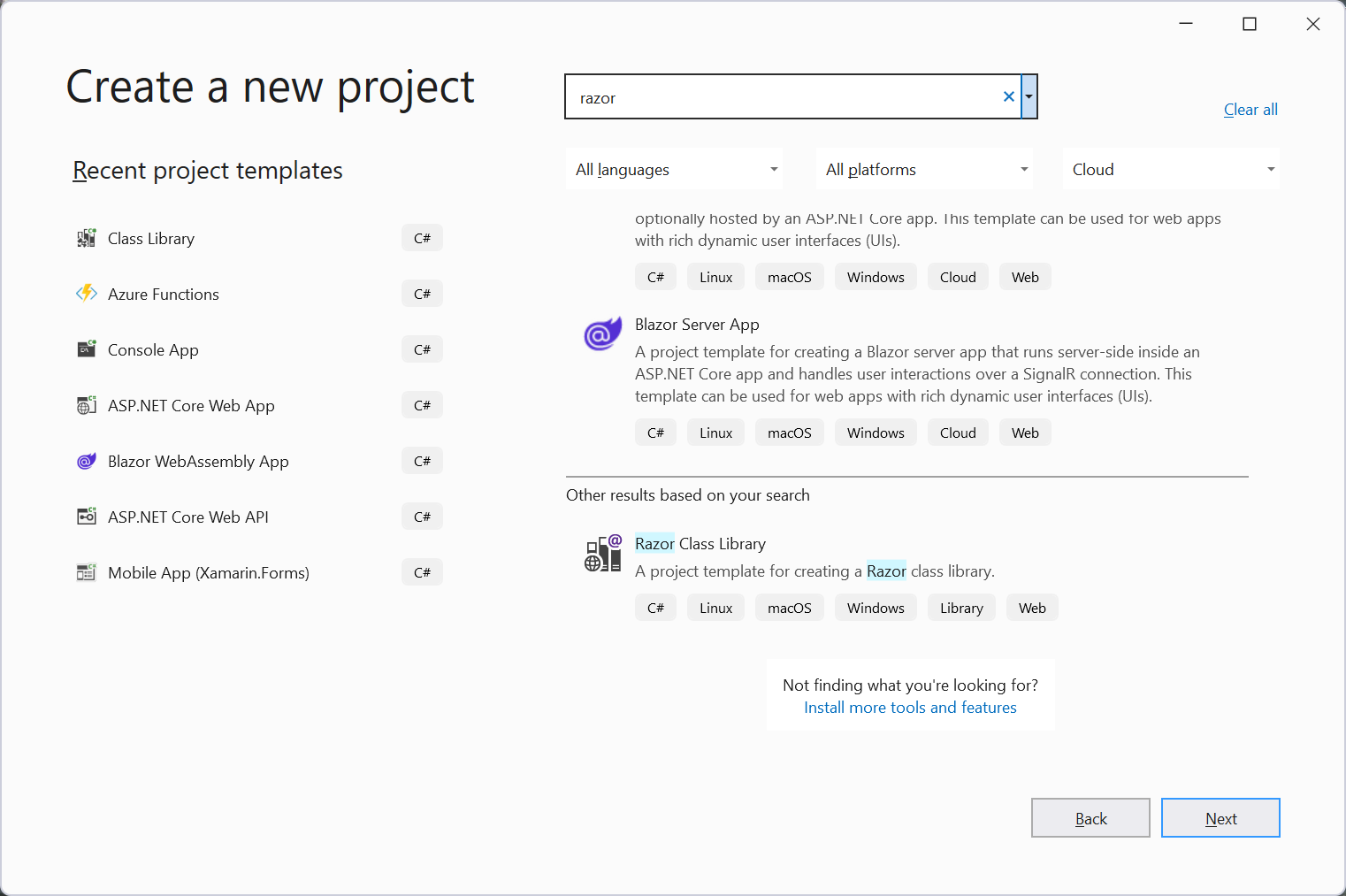Click the Class Library icon in recent templates

86,237
